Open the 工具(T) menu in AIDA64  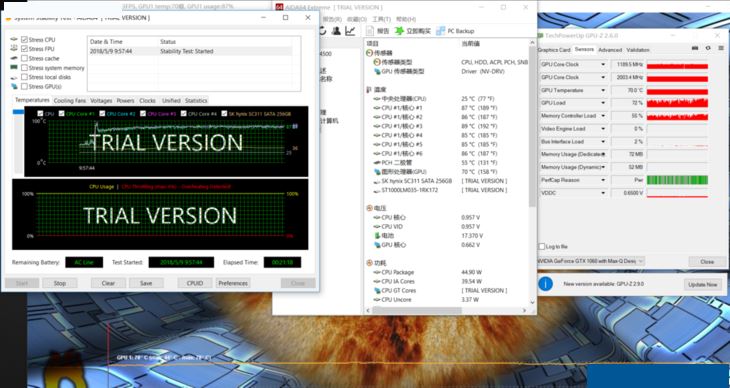[x=382, y=19]
